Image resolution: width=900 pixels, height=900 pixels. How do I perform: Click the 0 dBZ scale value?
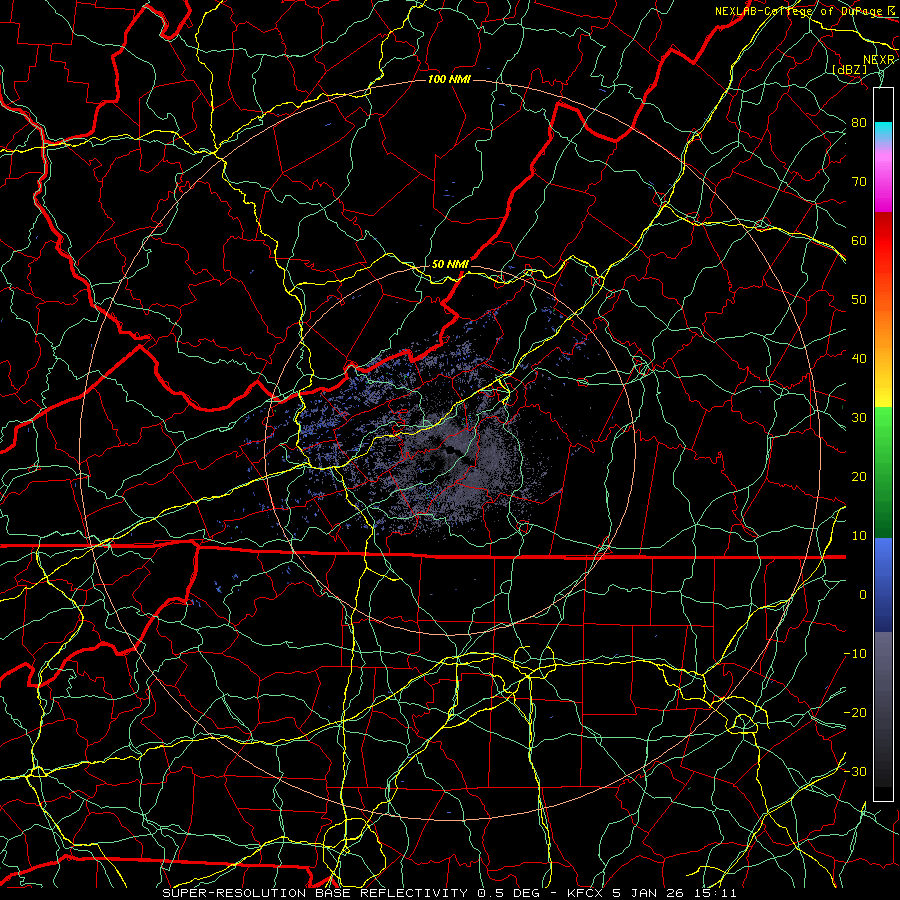coord(863,595)
